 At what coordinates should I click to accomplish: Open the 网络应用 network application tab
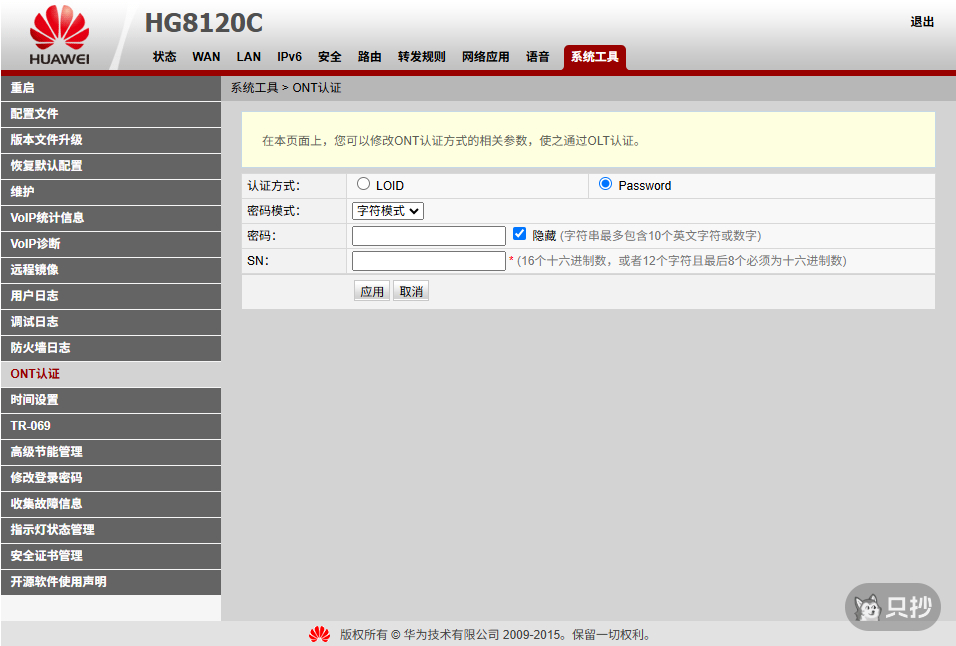(485, 57)
